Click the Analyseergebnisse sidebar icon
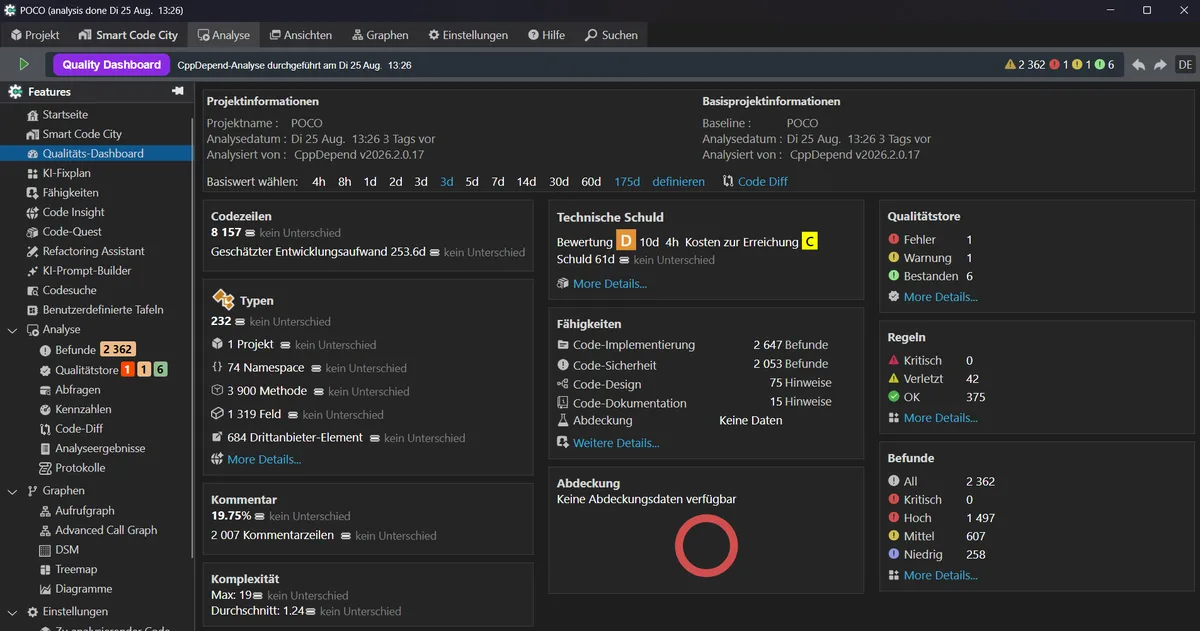The image size is (1200, 631). click(x=45, y=449)
